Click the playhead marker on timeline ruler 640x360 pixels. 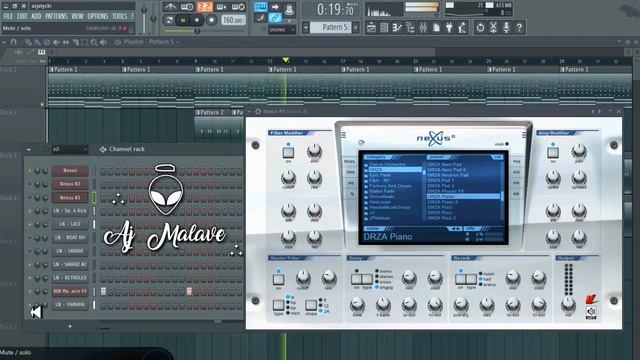click(286, 60)
